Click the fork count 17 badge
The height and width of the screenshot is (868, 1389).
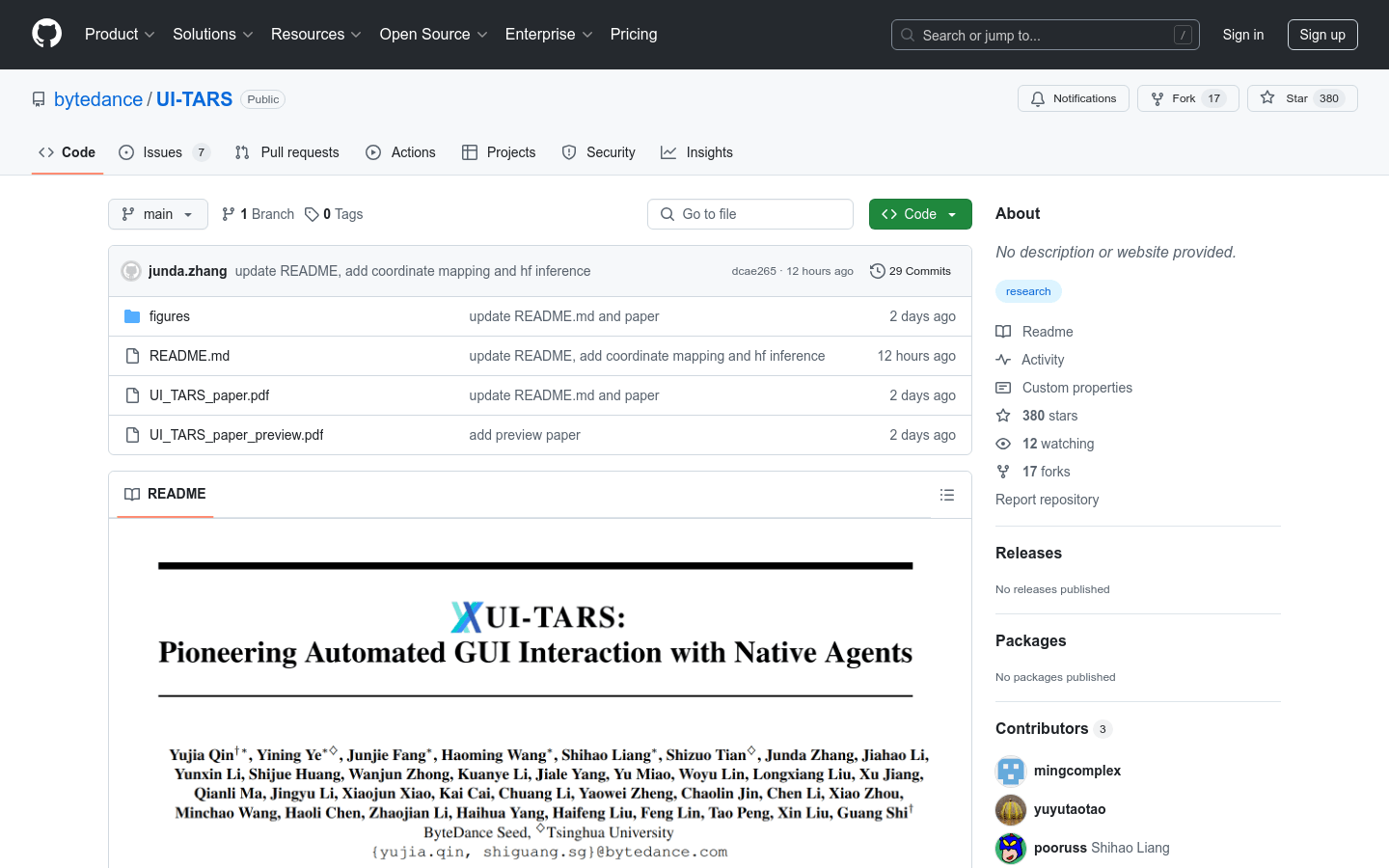coord(1214,98)
